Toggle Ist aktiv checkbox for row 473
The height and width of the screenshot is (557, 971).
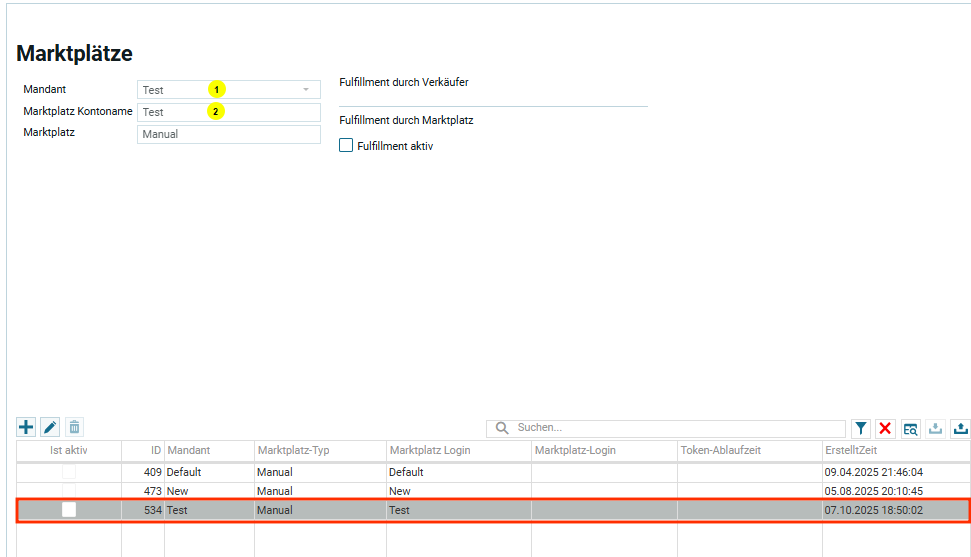point(69,491)
